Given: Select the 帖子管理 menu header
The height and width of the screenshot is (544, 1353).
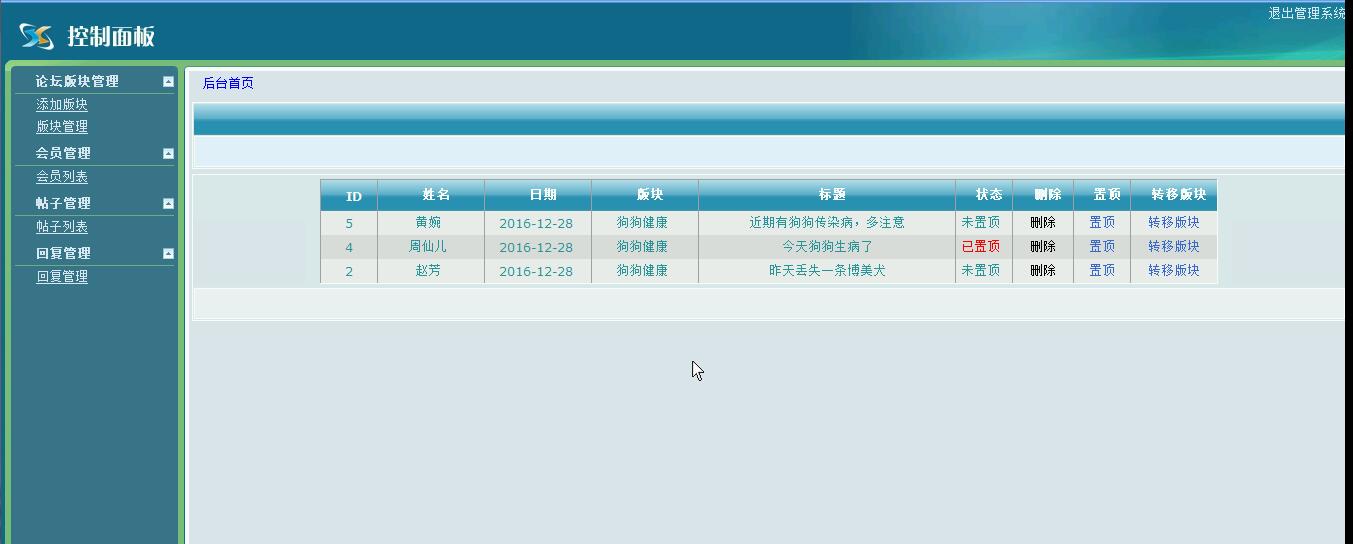Looking at the screenshot, I should point(63,203).
